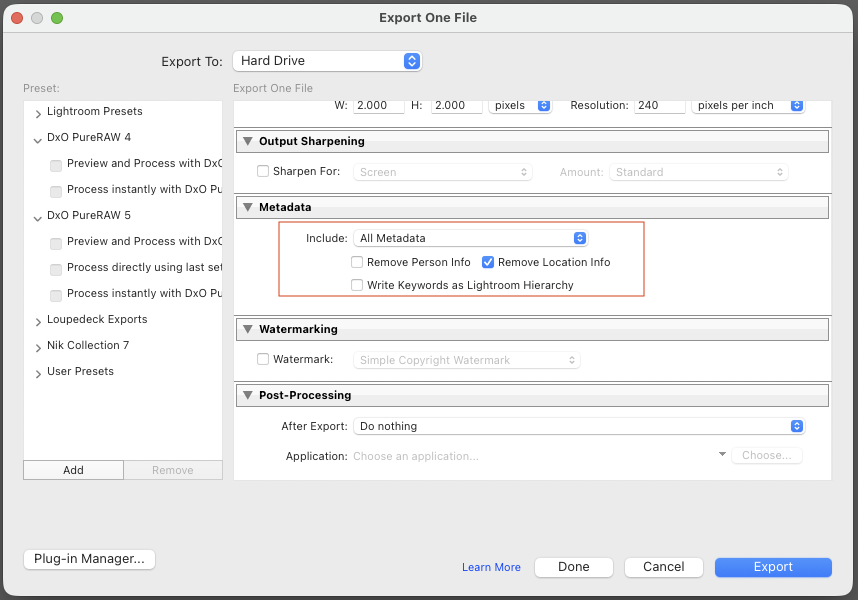Enable Write Keywords as Lightroom Hierarchy
The width and height of the screenshot is (858, 600).
357,285
